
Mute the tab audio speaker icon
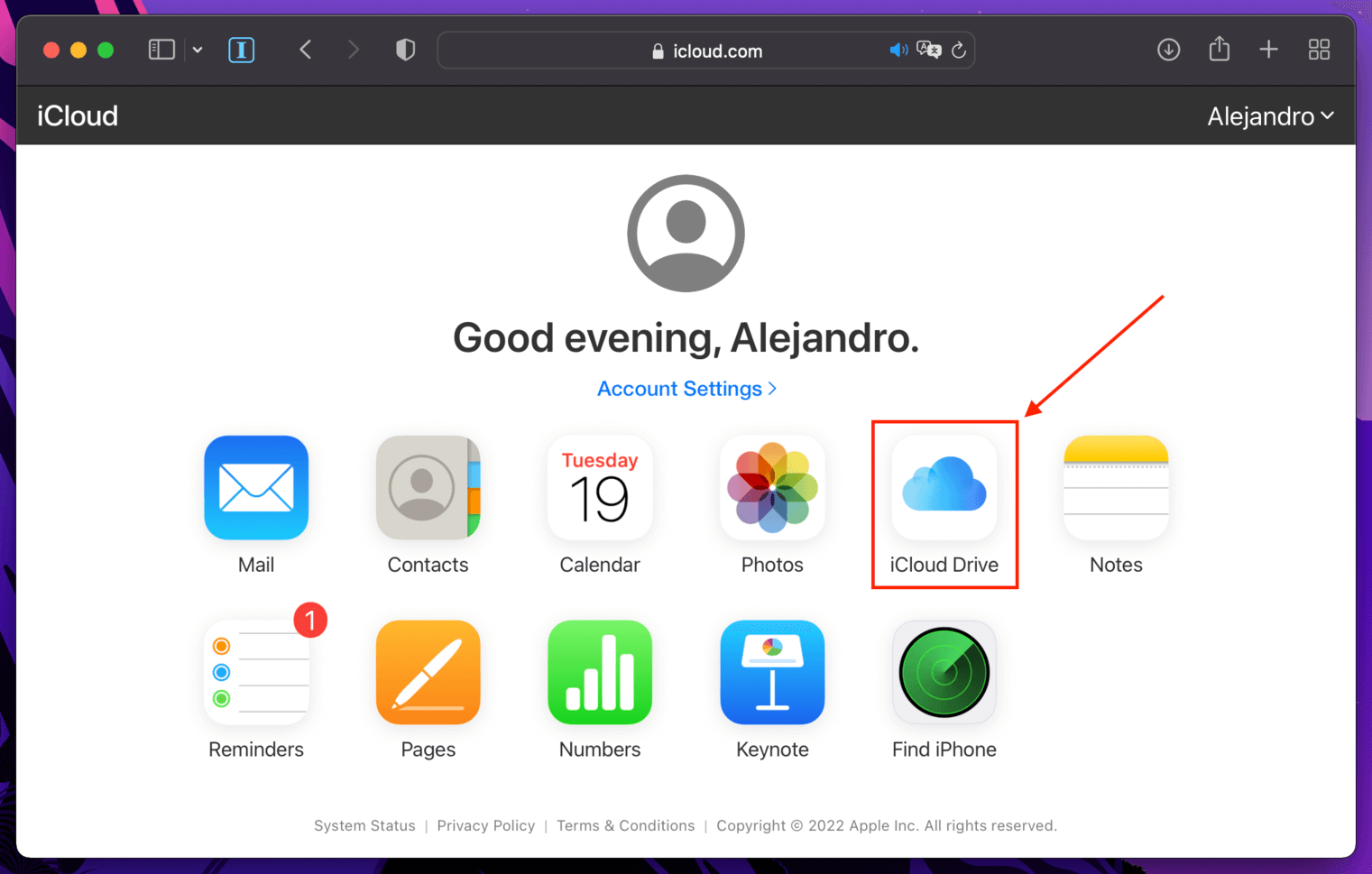tap(898, 51)
